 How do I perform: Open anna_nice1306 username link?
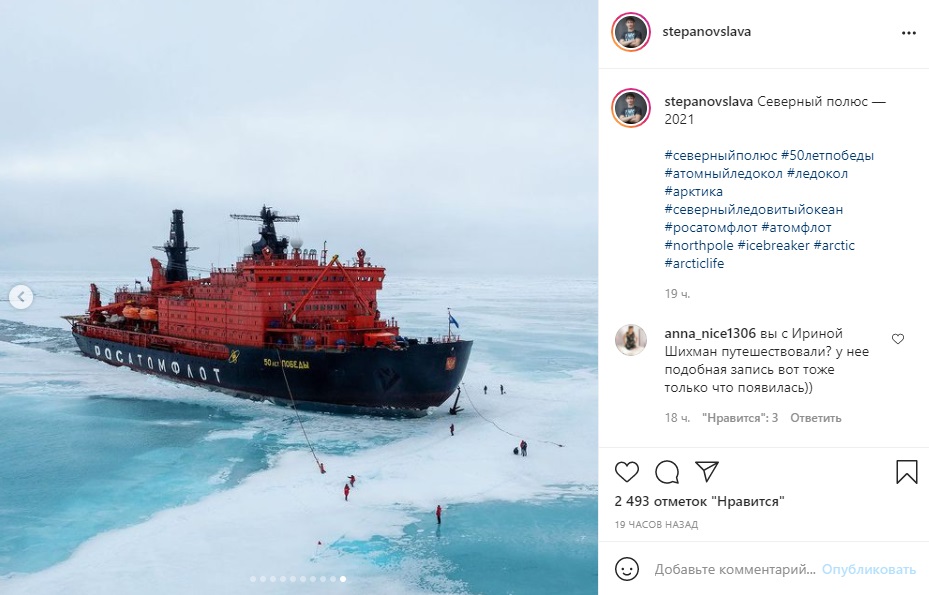click(x=710, y=333)
